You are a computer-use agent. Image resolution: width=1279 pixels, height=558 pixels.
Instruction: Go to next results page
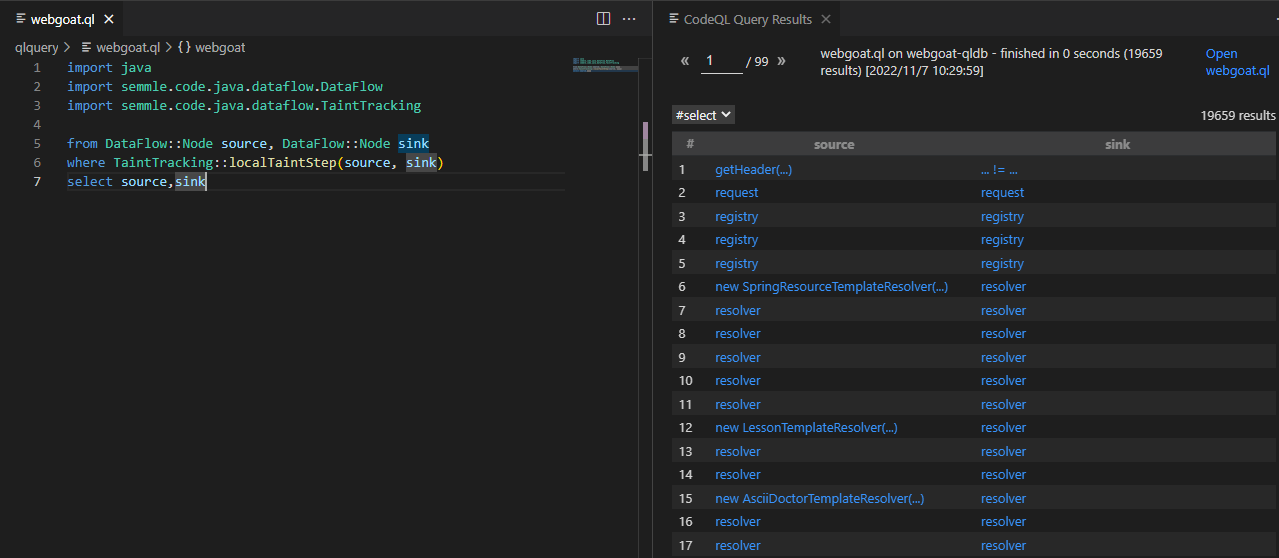point(781,61)
